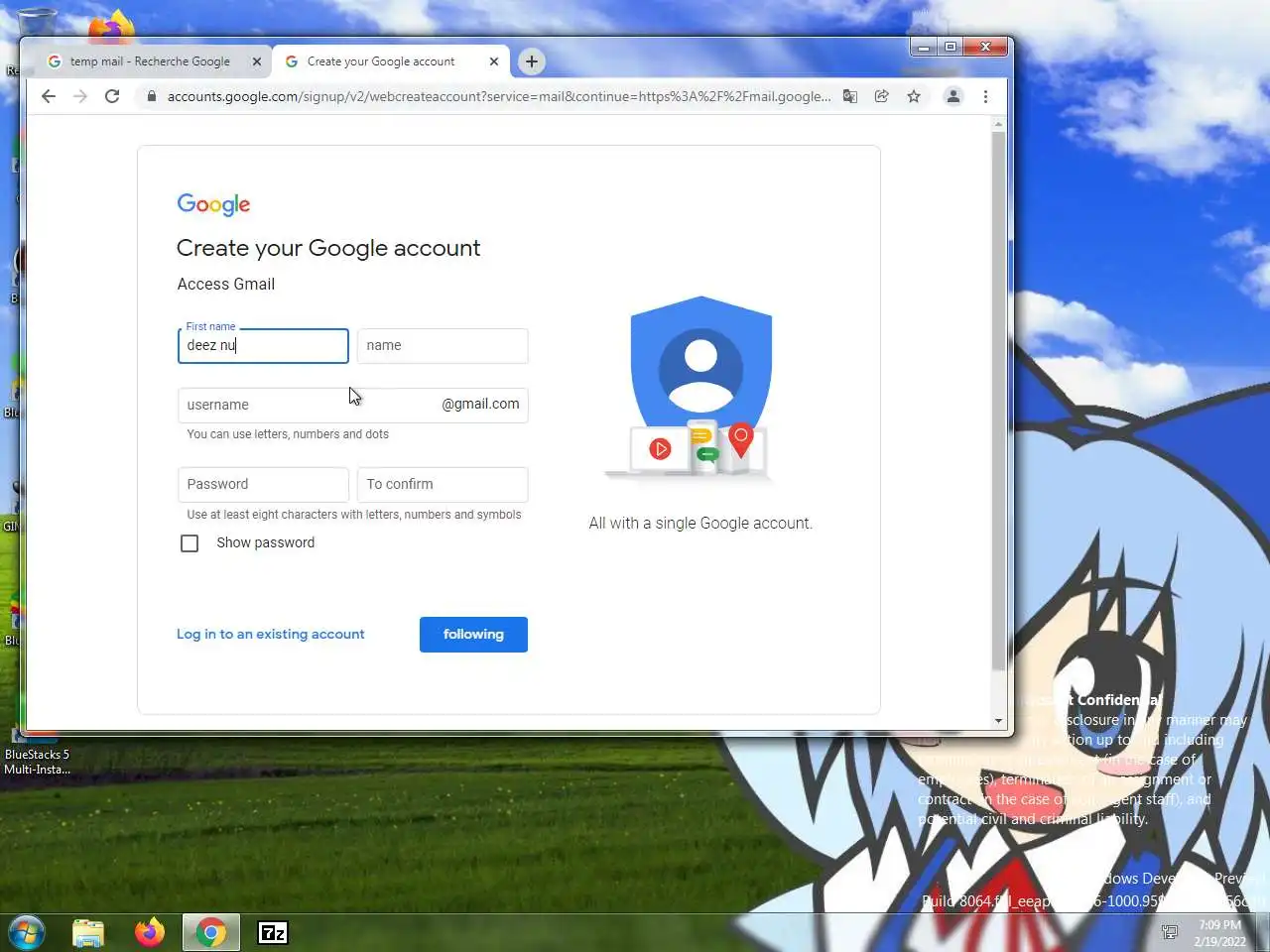Open Chrome three-dot menu

click(x=985, y=96)
